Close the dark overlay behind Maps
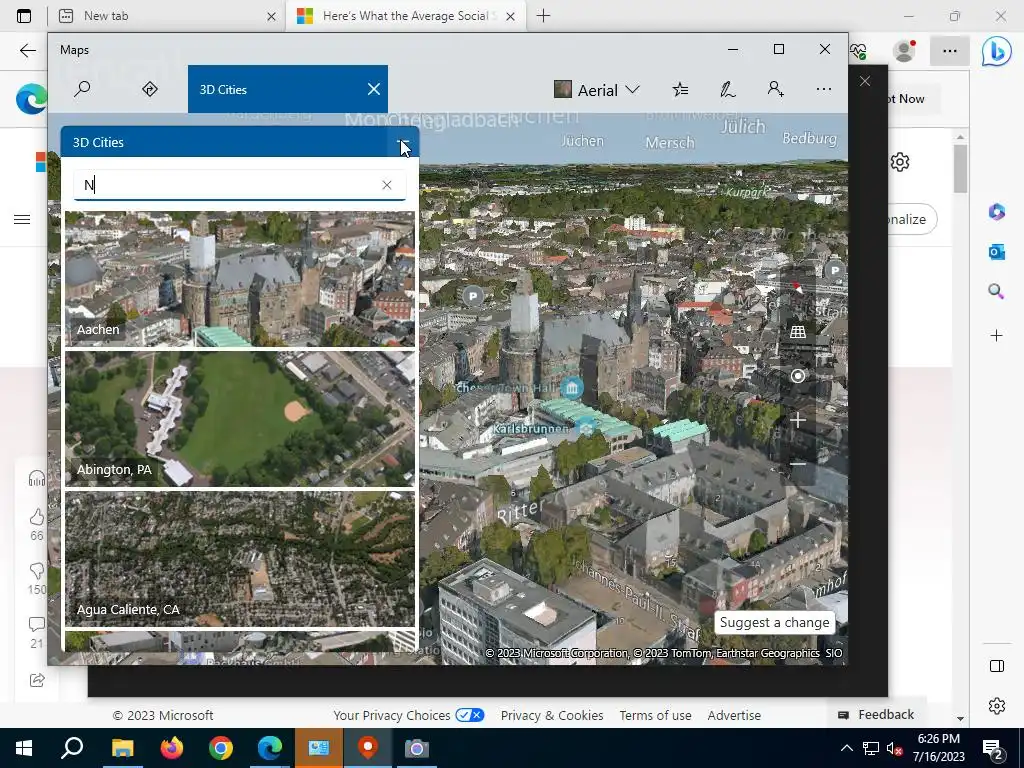The height and width of the screenshot is (768, 1024). 865,81
